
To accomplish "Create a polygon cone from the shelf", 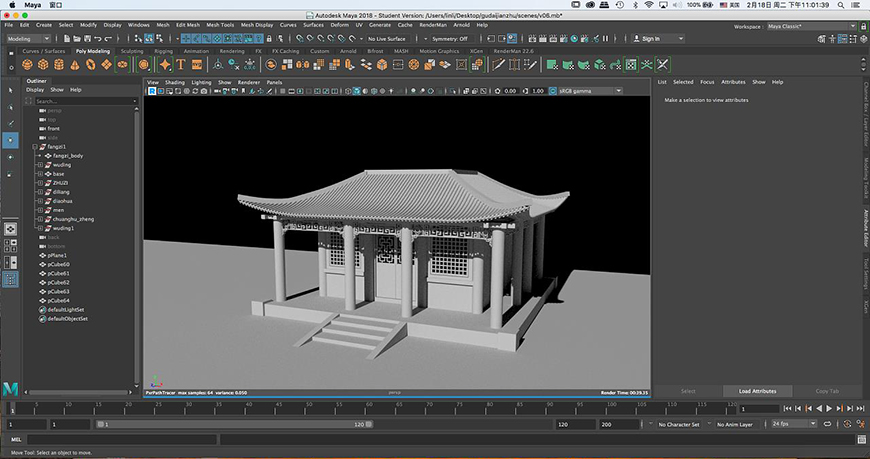I will point(74,65).
